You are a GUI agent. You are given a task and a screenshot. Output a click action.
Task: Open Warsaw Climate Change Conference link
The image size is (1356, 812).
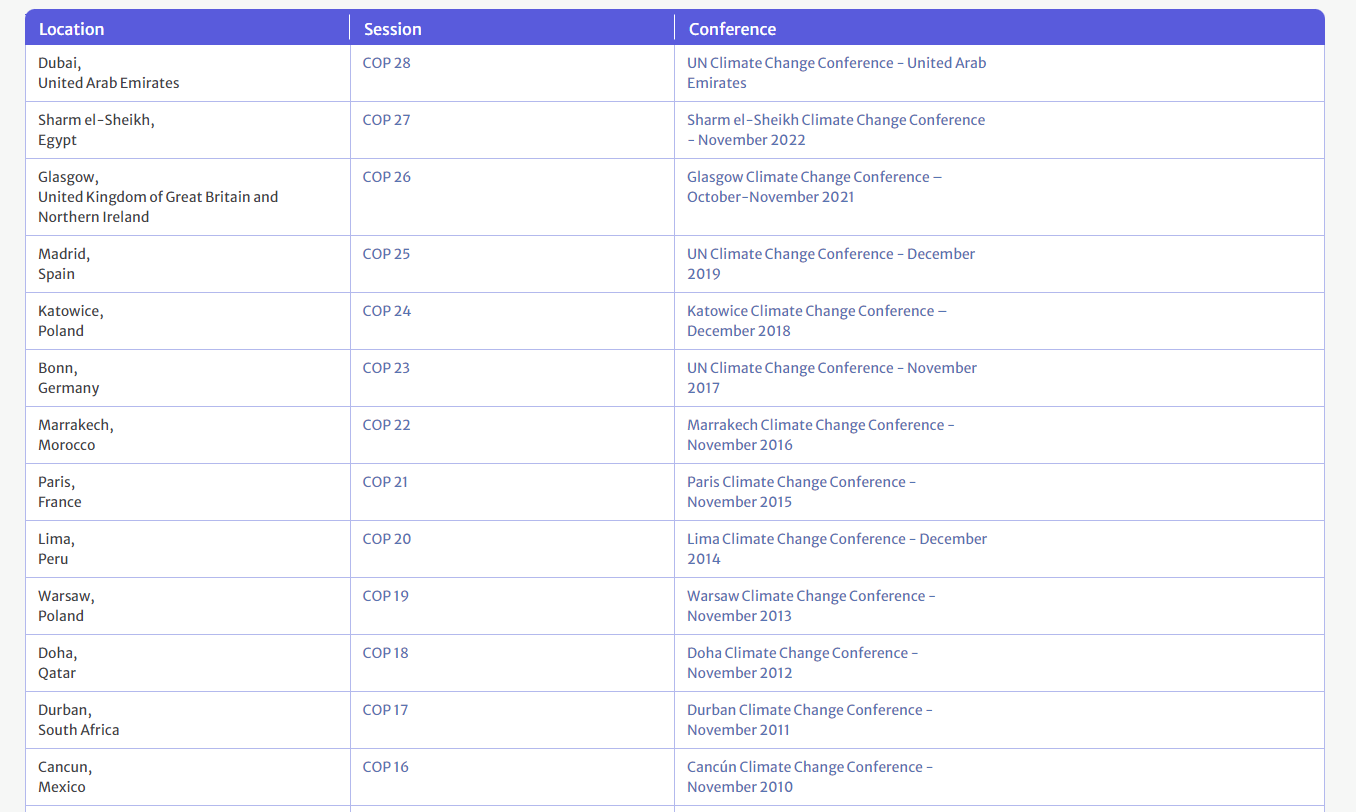click(x=812, y=606)
